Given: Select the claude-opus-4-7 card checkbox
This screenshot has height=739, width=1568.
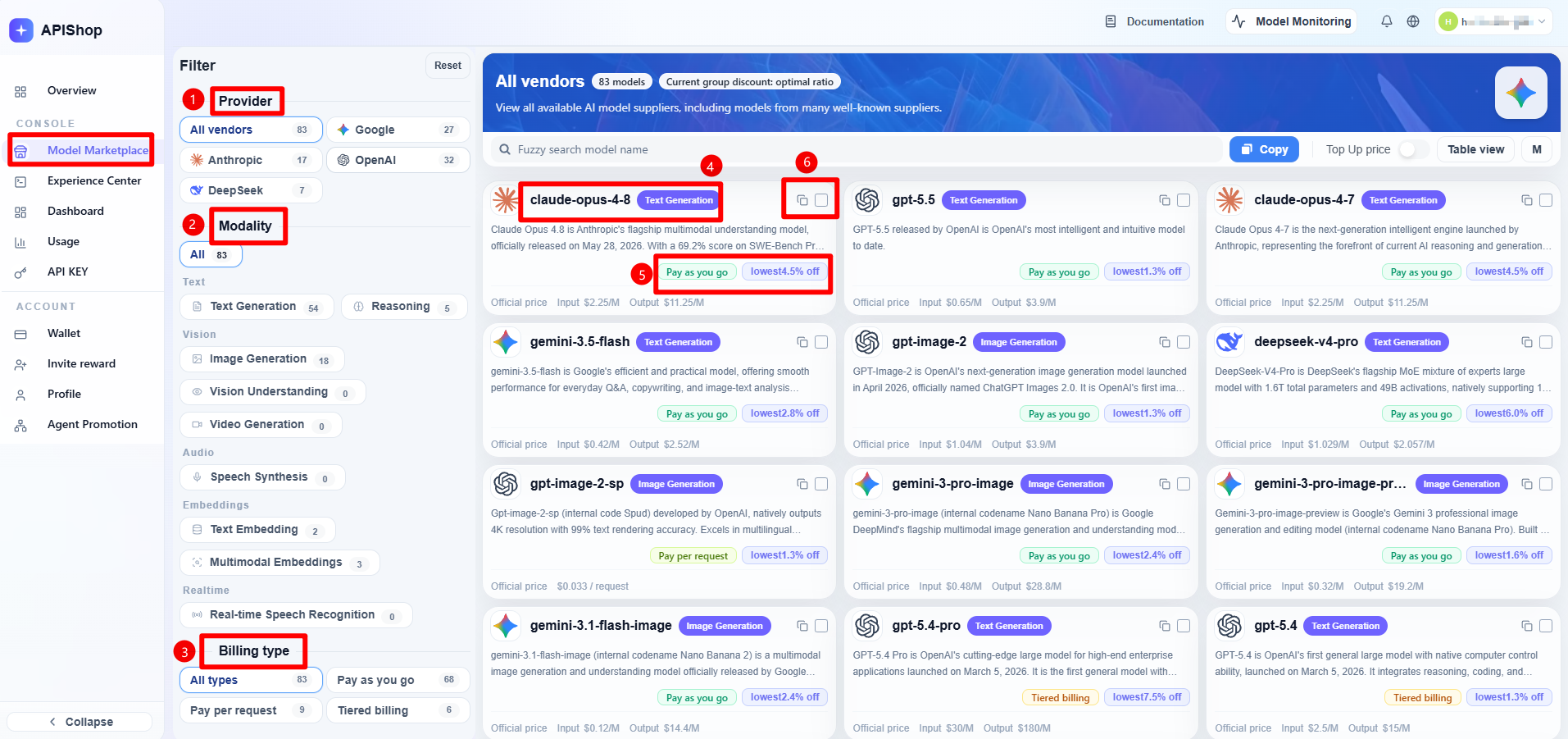Looking at the screenshot, I should click(x=1546, y=200).
